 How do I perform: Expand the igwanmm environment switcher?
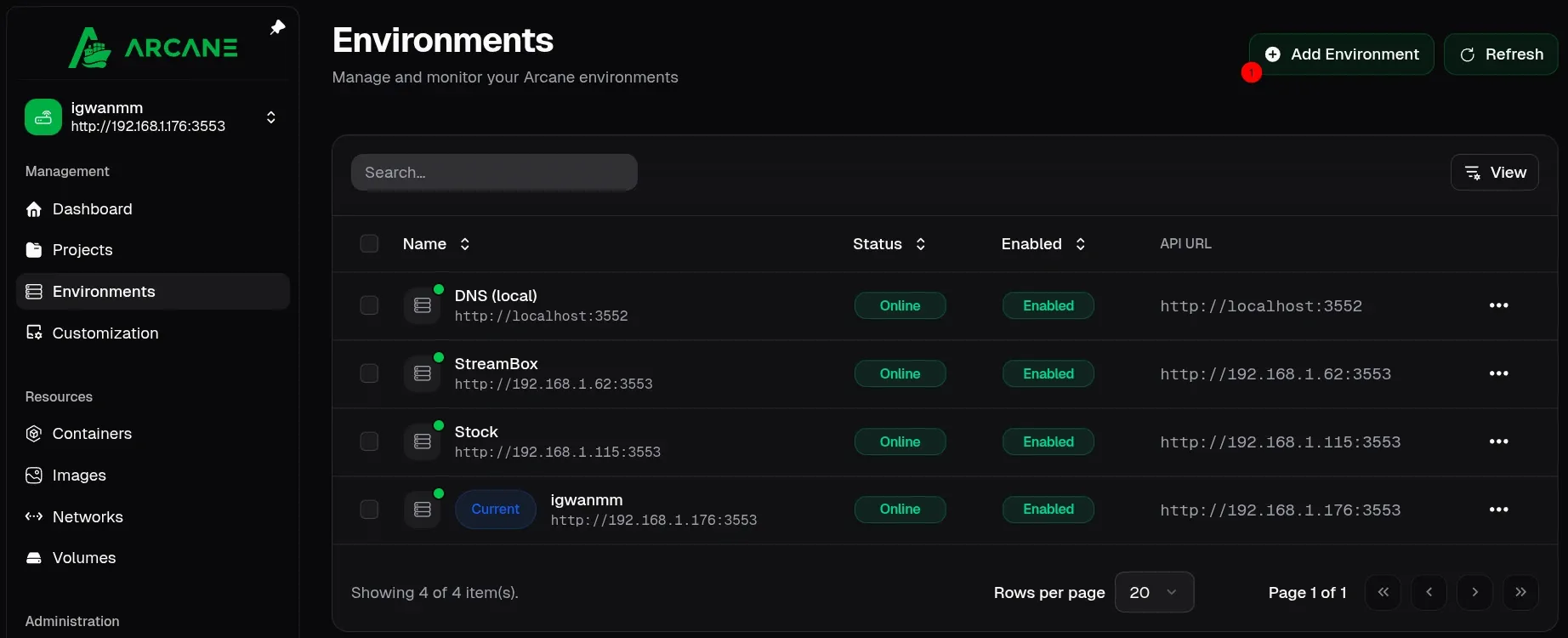[x=270, y=117]
